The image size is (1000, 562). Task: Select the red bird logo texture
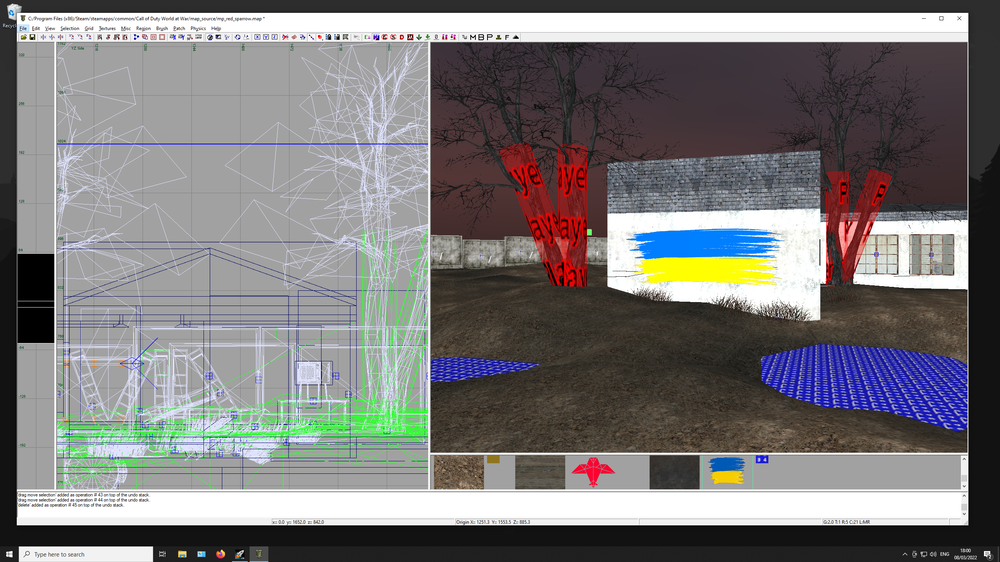(x=593, y=472)
